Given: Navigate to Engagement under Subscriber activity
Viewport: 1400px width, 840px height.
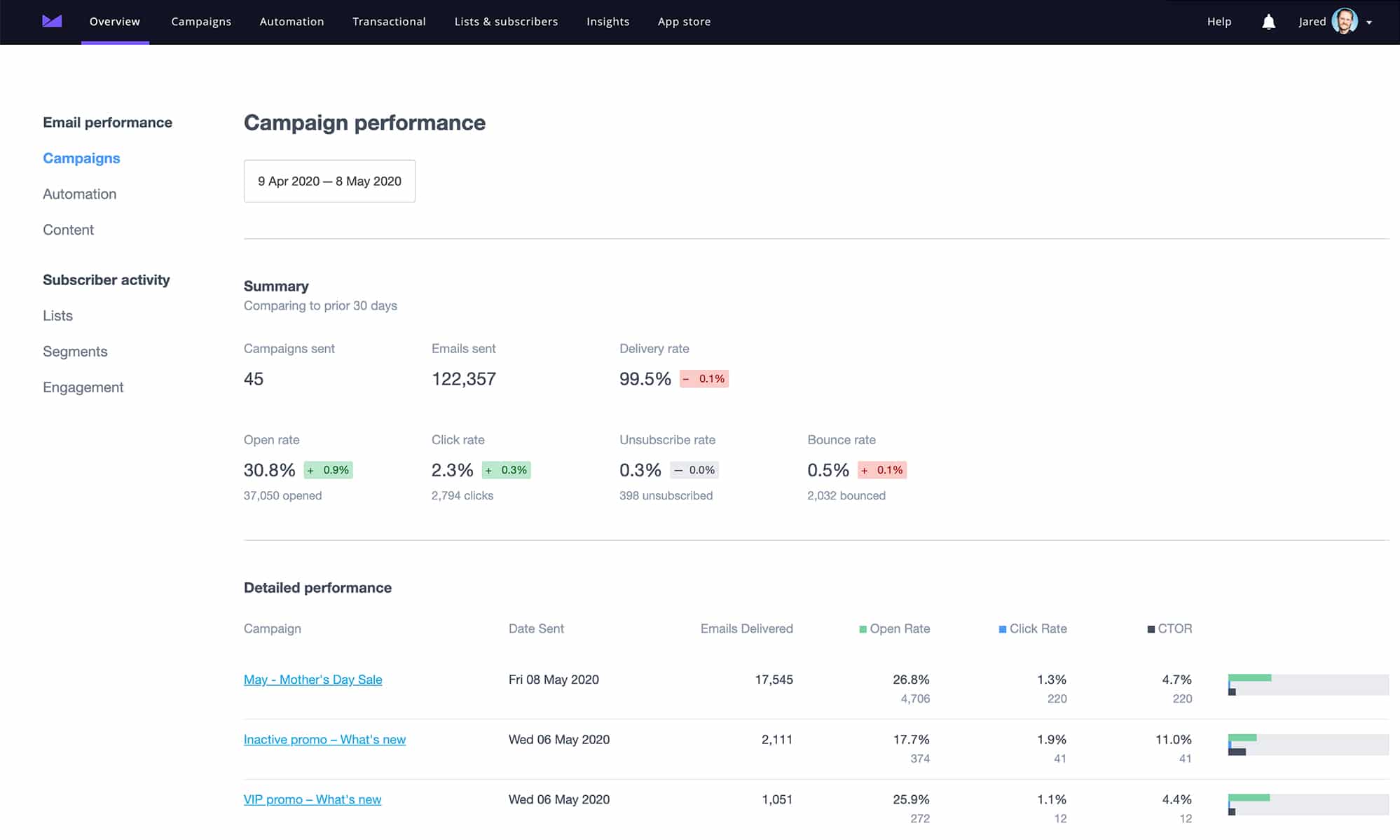Looking at the screenshot, I should 83,388.
